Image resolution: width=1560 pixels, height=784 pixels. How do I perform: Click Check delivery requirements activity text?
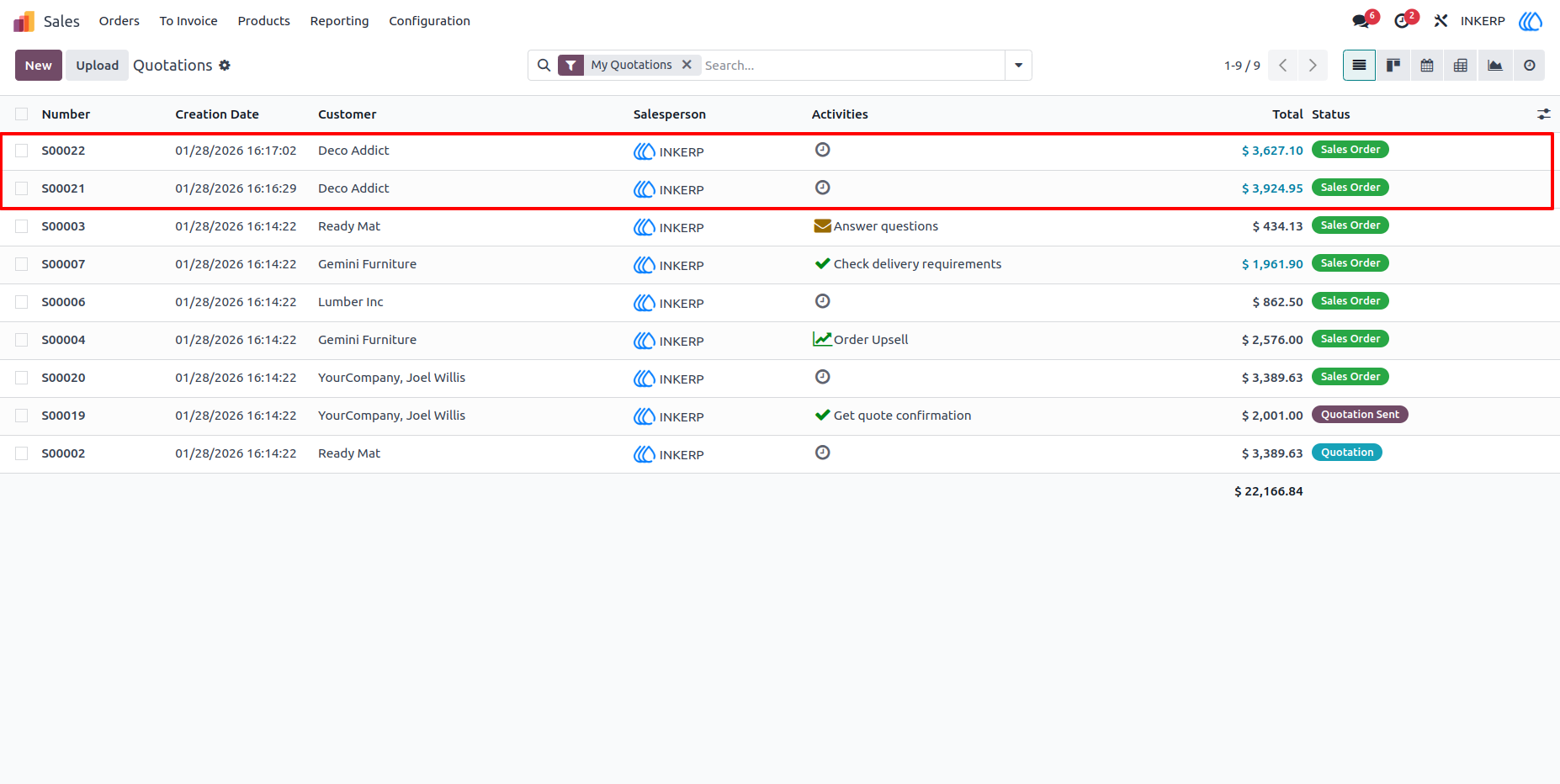(917, 264)
